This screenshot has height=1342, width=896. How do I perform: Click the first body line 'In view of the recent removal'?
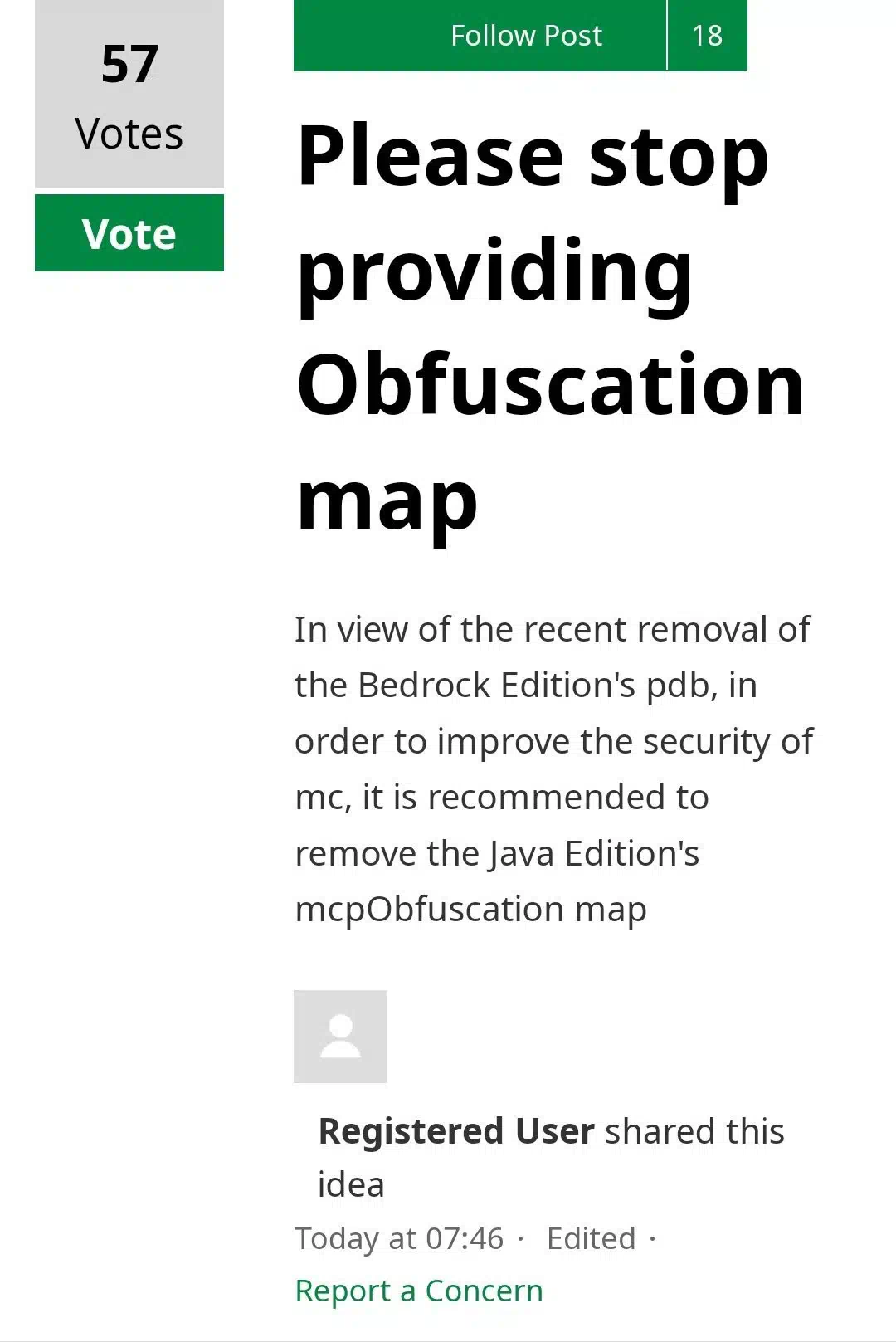coord(553,629)
